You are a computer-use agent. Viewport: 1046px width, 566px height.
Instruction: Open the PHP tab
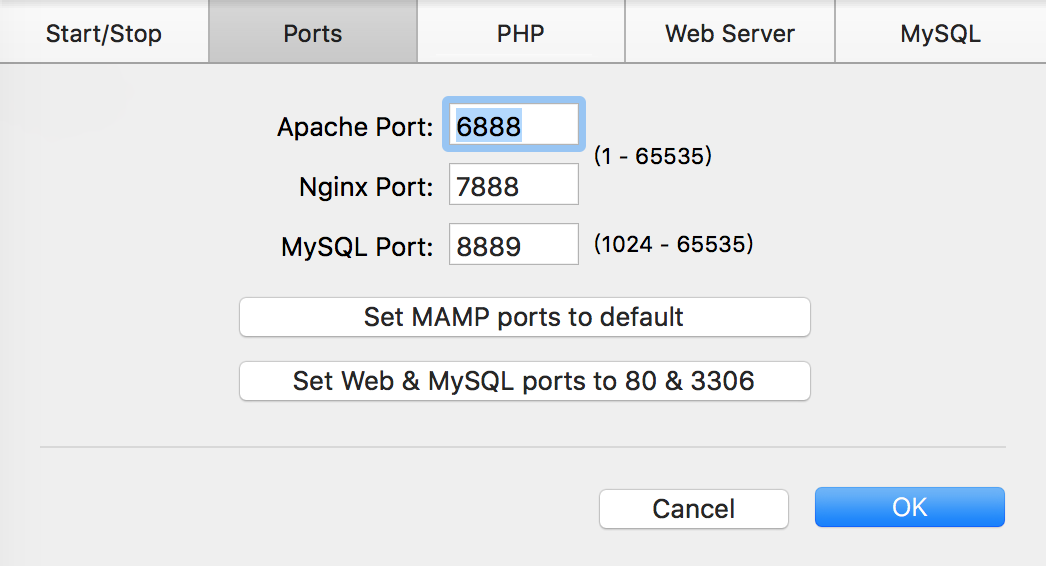[521, 33]
